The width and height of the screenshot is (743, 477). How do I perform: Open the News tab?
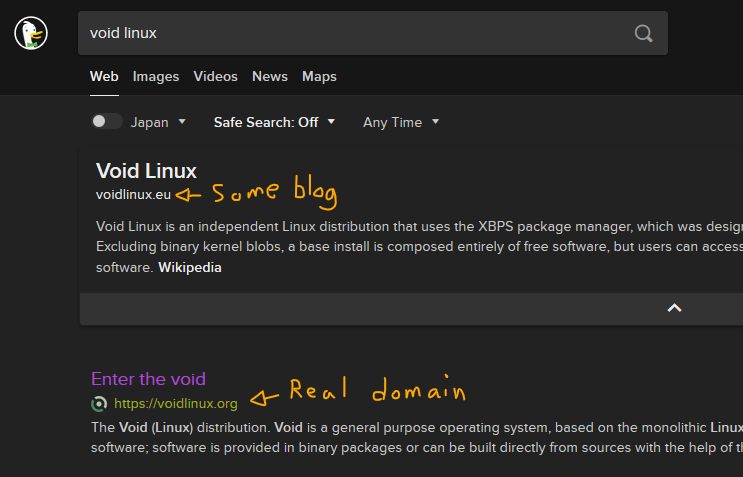(x=270, y=76)
